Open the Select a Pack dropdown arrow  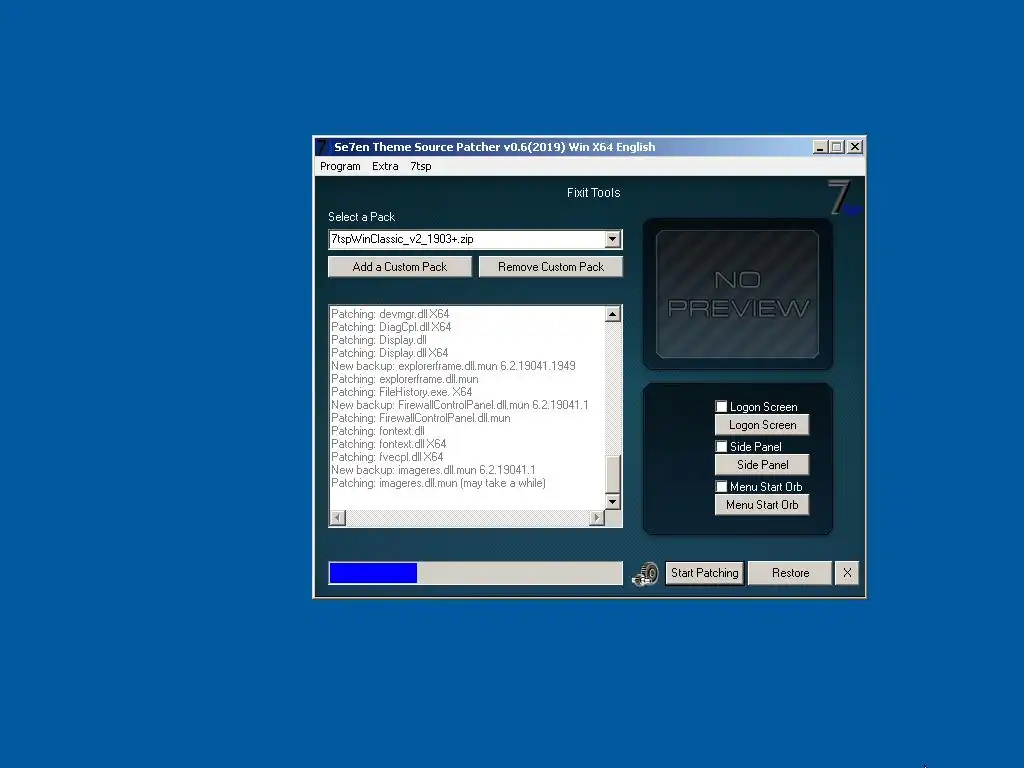[612, 239]
